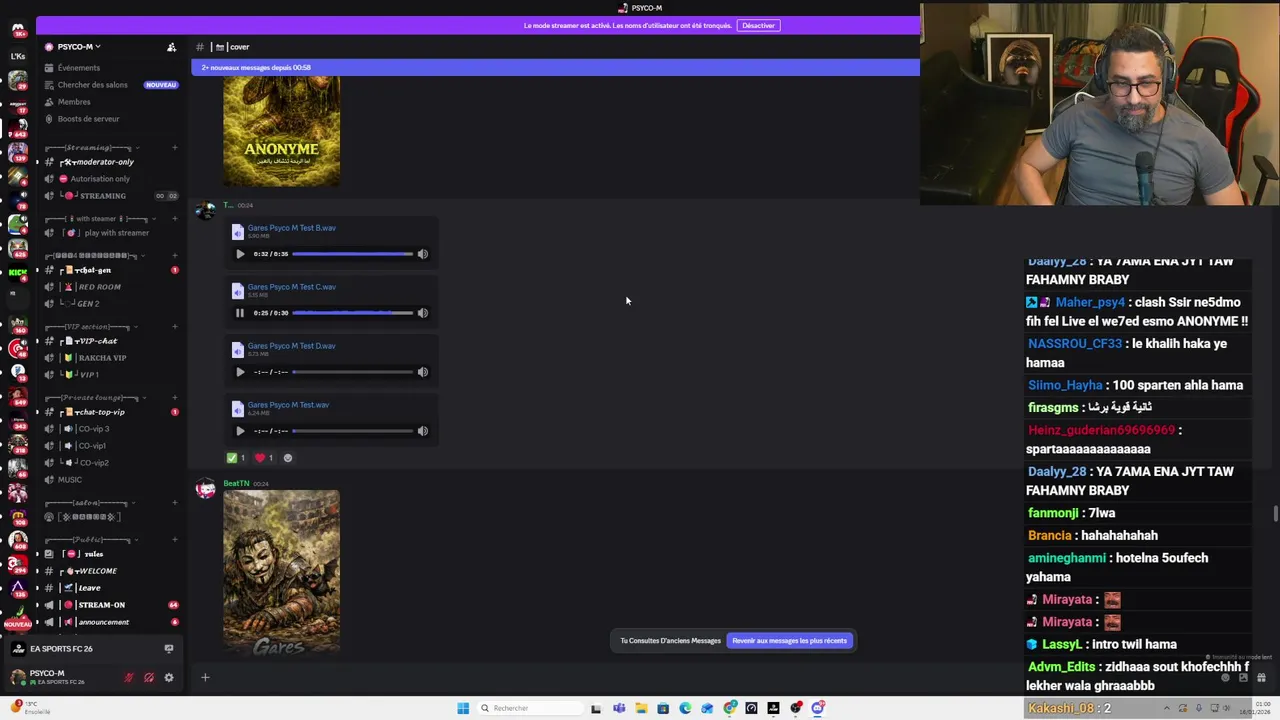
Task: Unmute microphone in the user panel
Action: [x=129, y=677]
